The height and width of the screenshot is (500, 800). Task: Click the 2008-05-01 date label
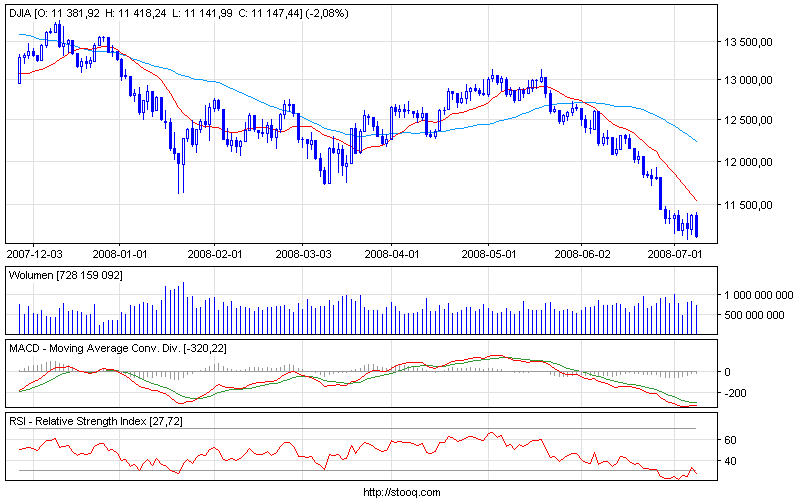point(489,254)
